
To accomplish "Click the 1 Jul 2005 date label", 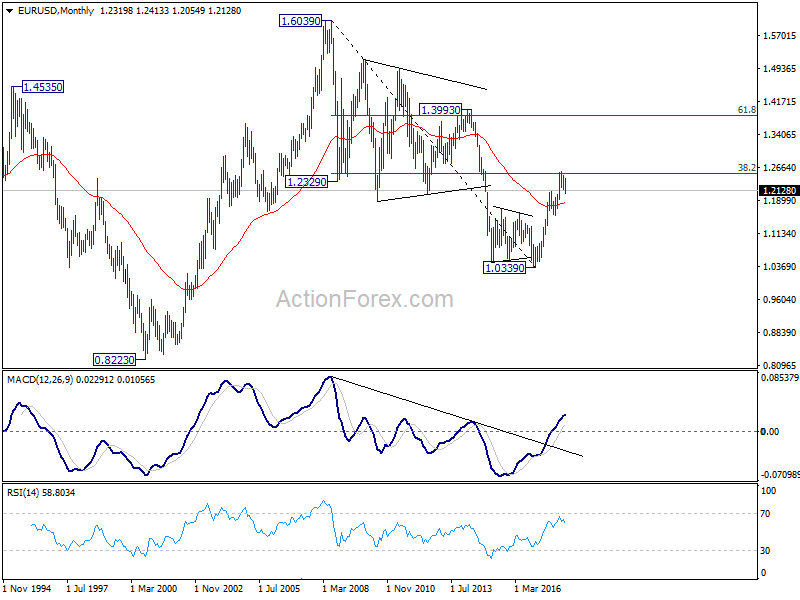I will click(279, 589).
